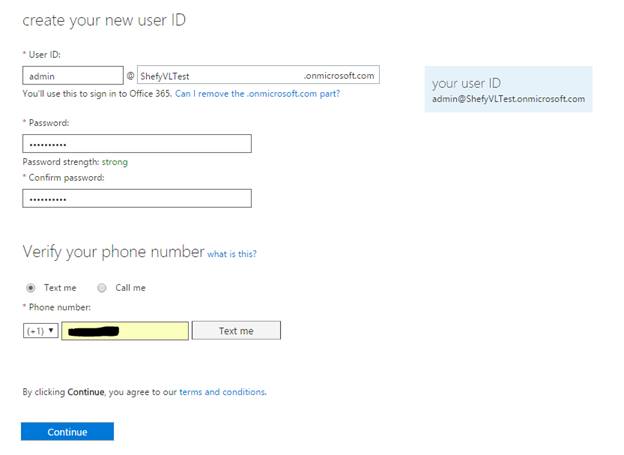This screenshot has height=455, width=624.
Task: Select the Call me radio button
Action: tap(103, 288)
